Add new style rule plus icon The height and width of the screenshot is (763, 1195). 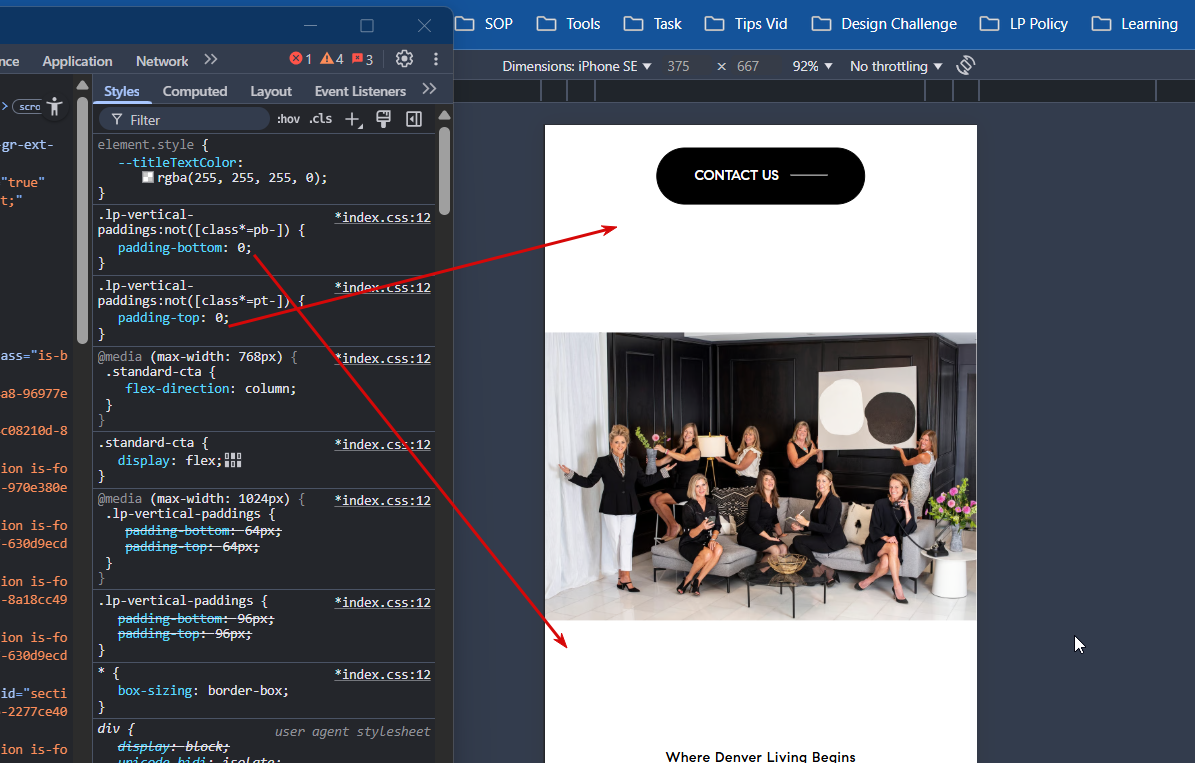click(354, 120)
